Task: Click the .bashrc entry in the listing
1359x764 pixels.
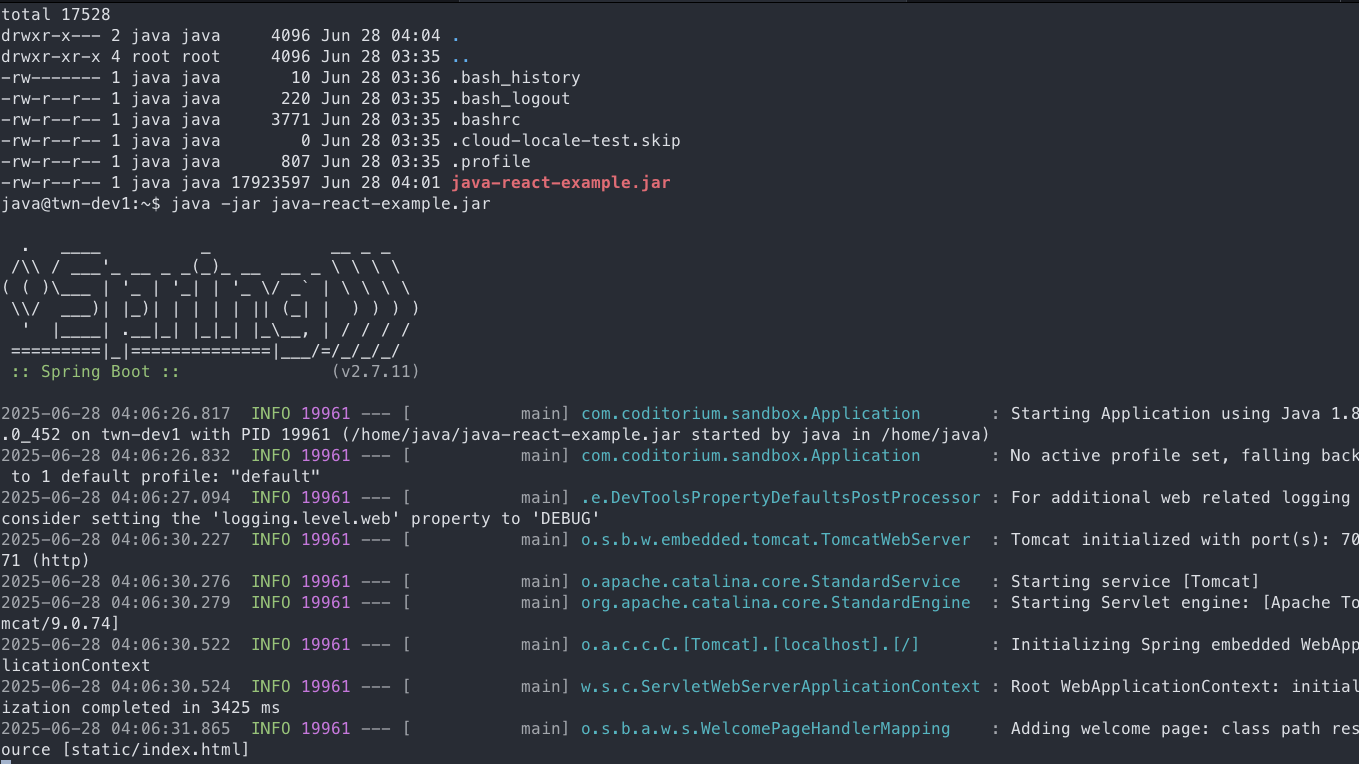Action: tap(486, 119)
